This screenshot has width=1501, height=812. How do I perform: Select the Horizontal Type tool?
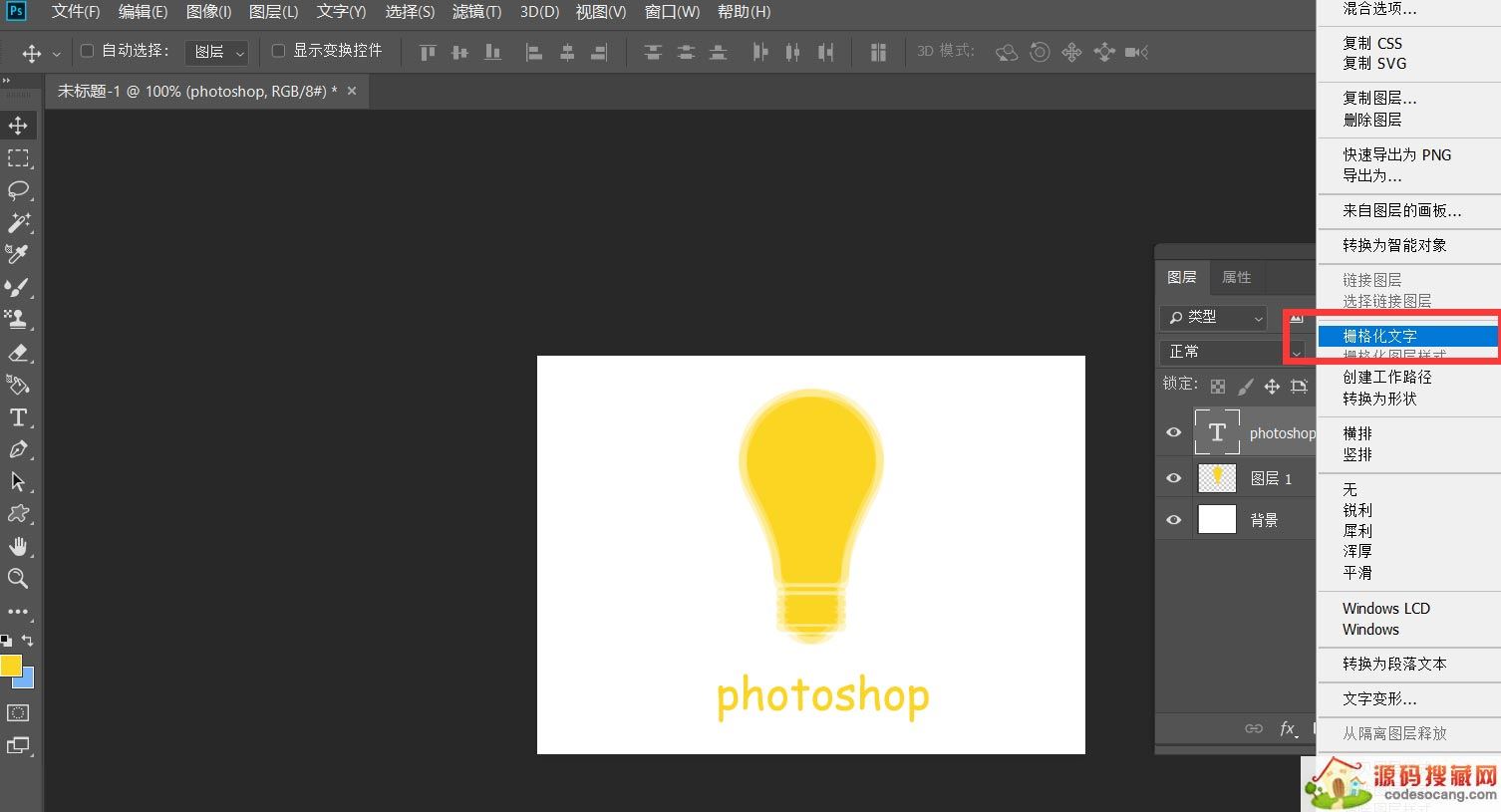[18, 417]
